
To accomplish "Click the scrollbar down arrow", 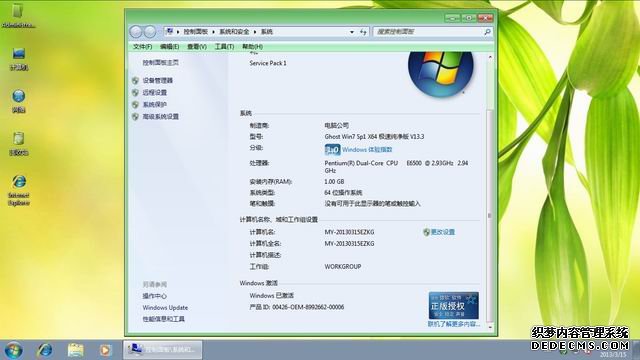I will 490,328.
